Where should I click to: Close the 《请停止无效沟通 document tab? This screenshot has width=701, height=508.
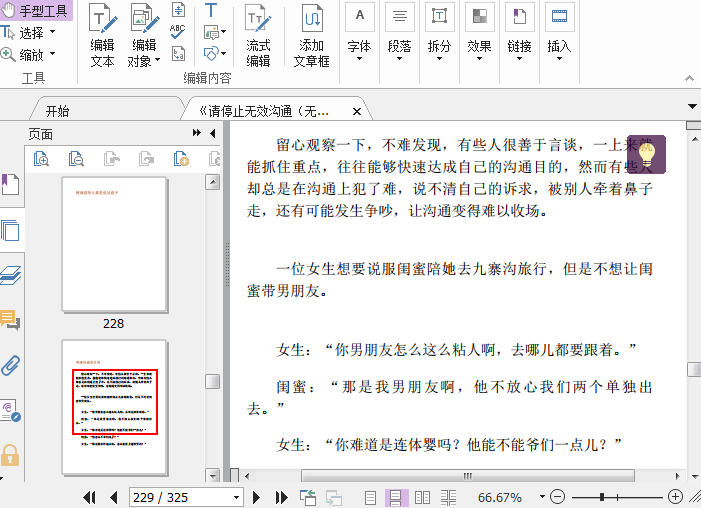tap(357, 111)
